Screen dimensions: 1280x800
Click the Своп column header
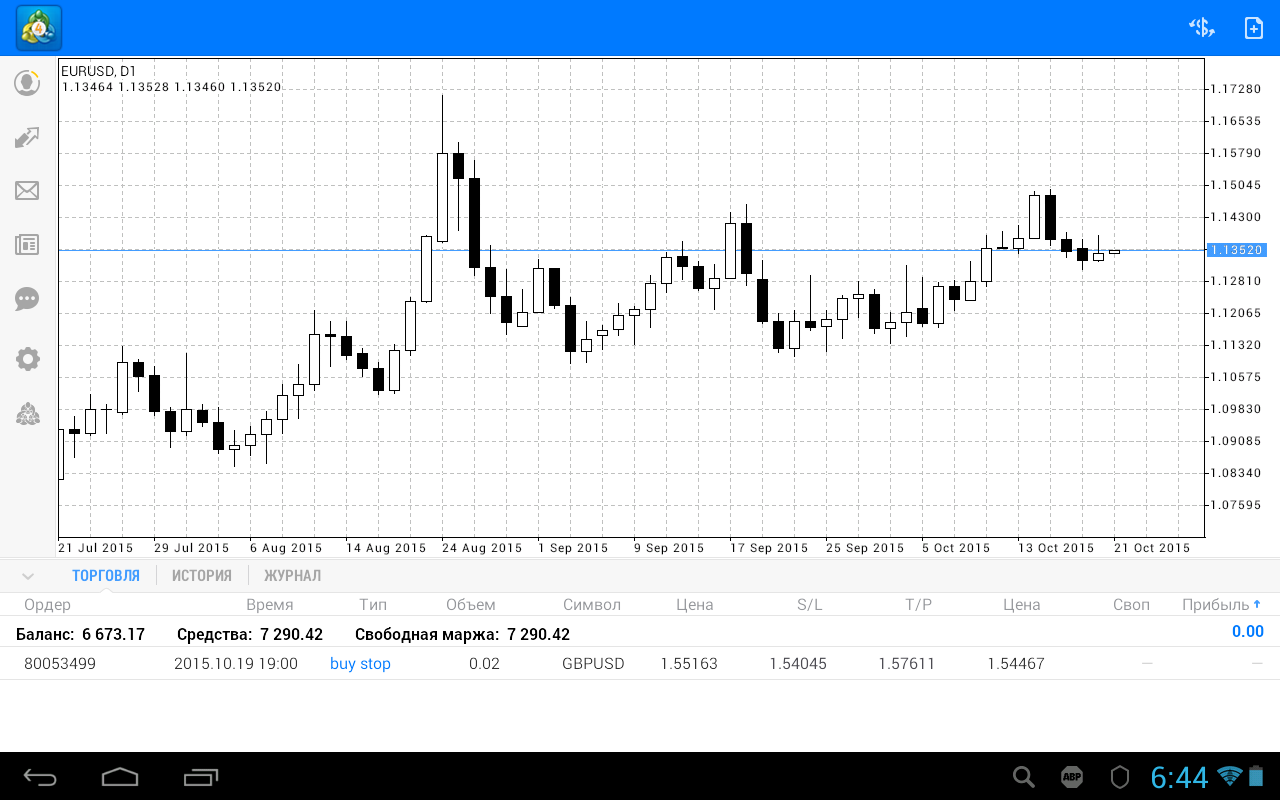click(1131, 605)
